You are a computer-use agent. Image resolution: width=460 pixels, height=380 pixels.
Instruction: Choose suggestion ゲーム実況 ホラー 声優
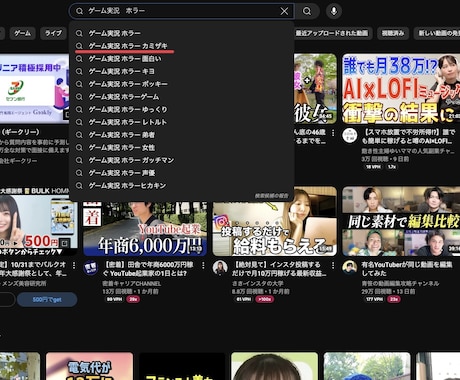tap(182, 173)
